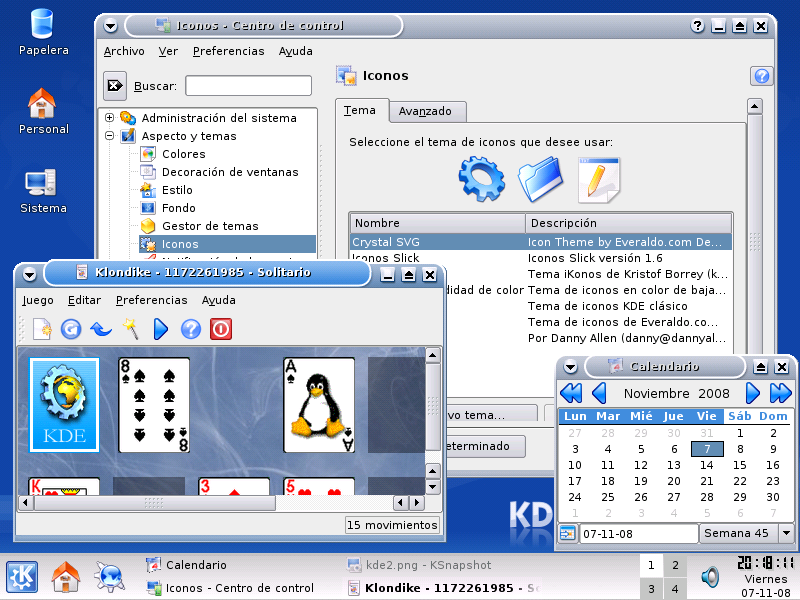The width and height of the screenshot is (800, 600).
Task: Click the red quit icon in Klondike
Action: point(221,329)
